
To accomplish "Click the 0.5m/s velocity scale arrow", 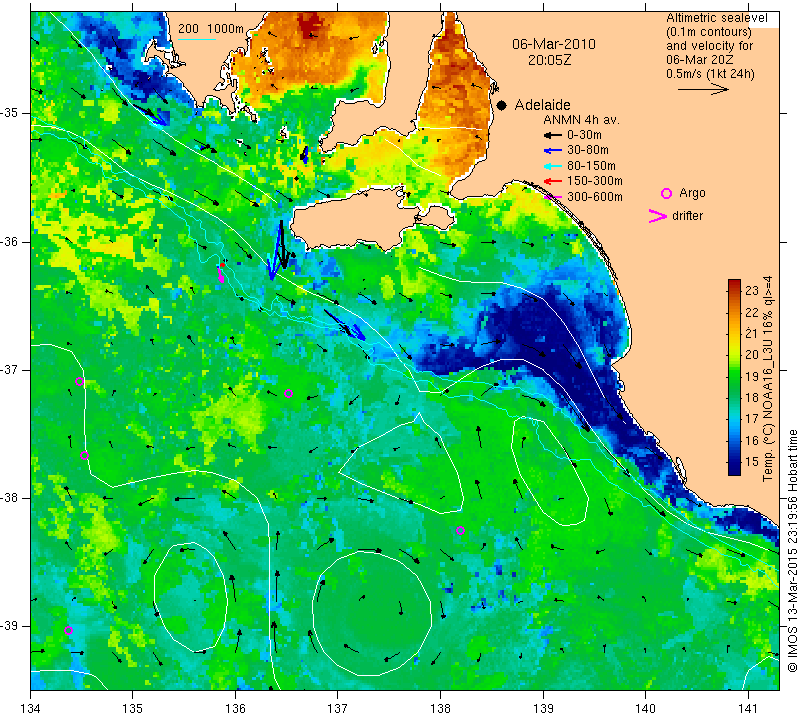I will click(x=704, y=89).
